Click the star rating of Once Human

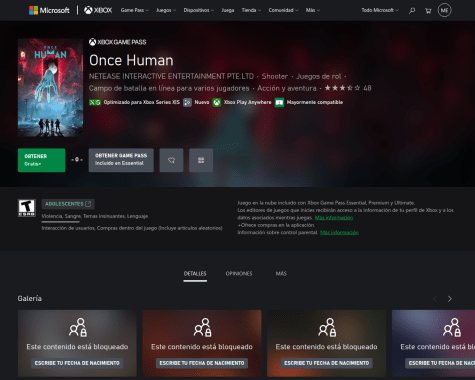[x=343, y=88]
